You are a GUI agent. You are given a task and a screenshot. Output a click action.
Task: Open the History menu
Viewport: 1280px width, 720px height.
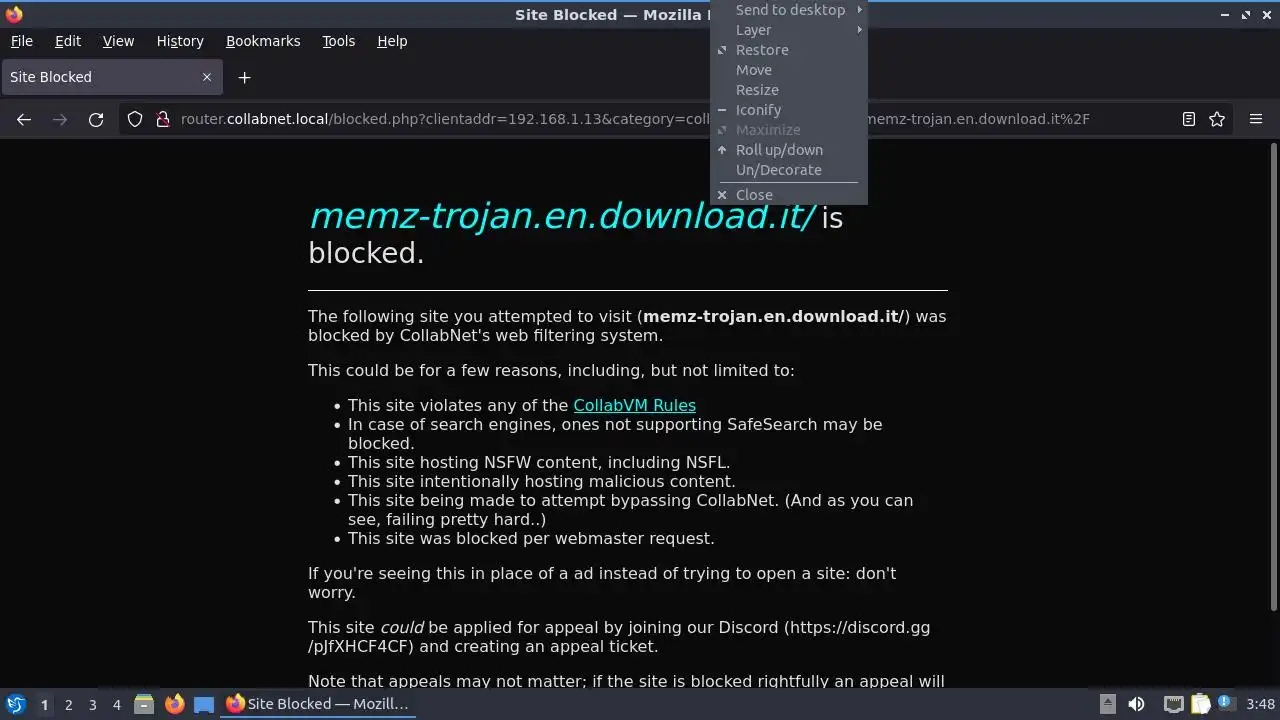pyautogui.click(x=180, y=41)
